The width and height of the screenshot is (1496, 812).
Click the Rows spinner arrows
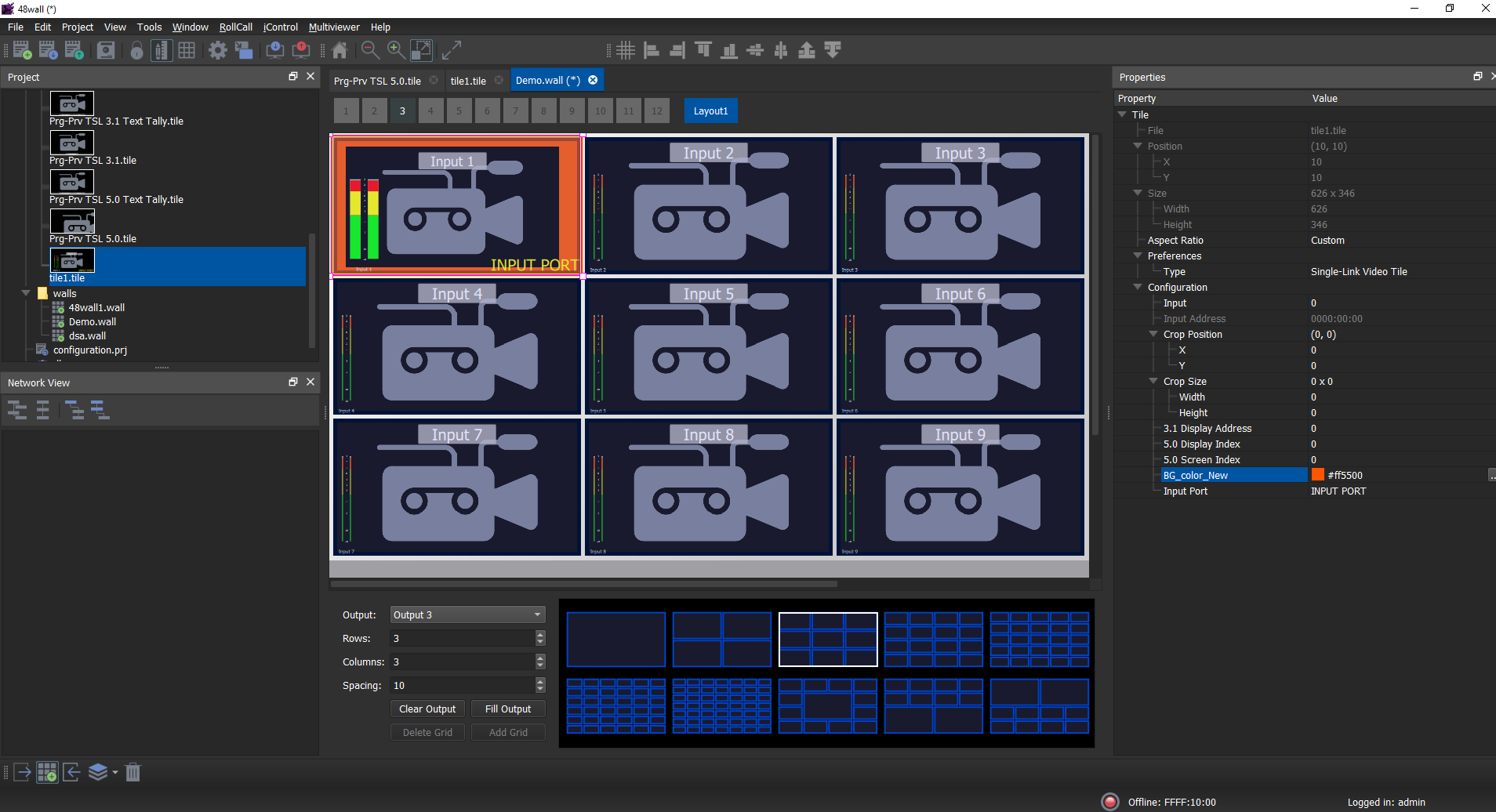(x=540, y=638)
